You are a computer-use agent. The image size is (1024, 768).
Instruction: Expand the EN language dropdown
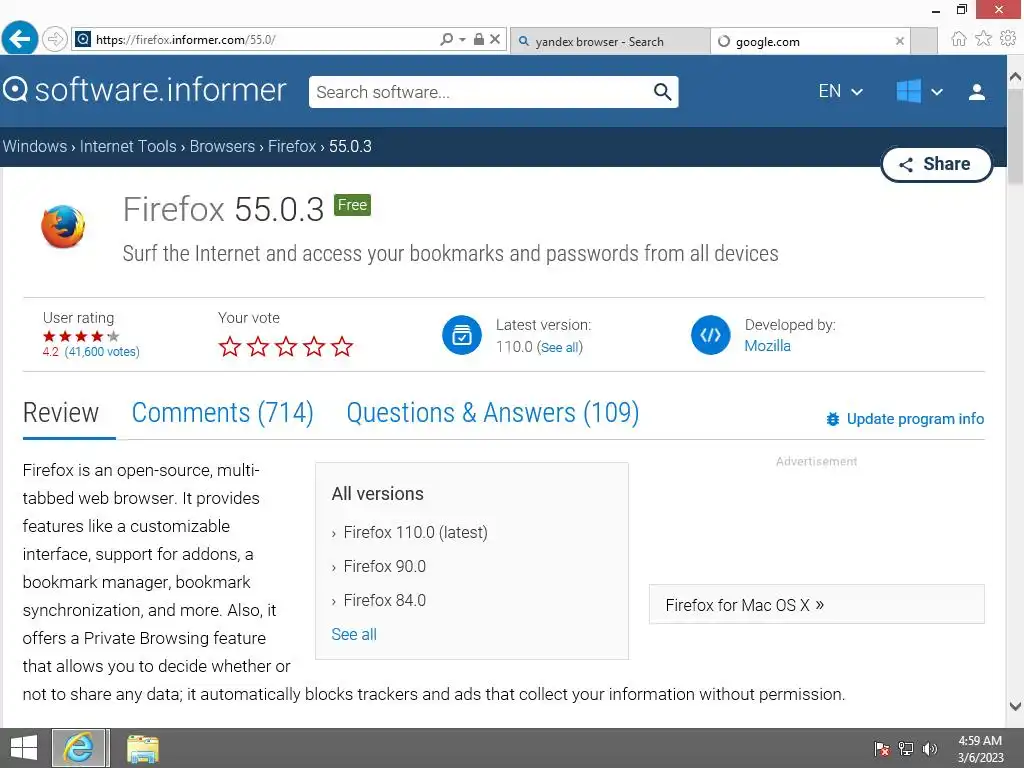tap(840, 91)
